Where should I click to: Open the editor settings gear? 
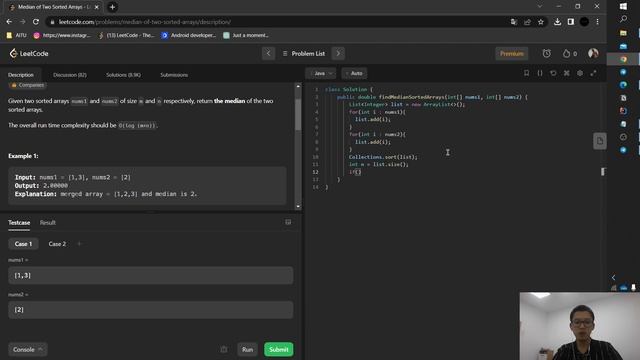point(580,73)
